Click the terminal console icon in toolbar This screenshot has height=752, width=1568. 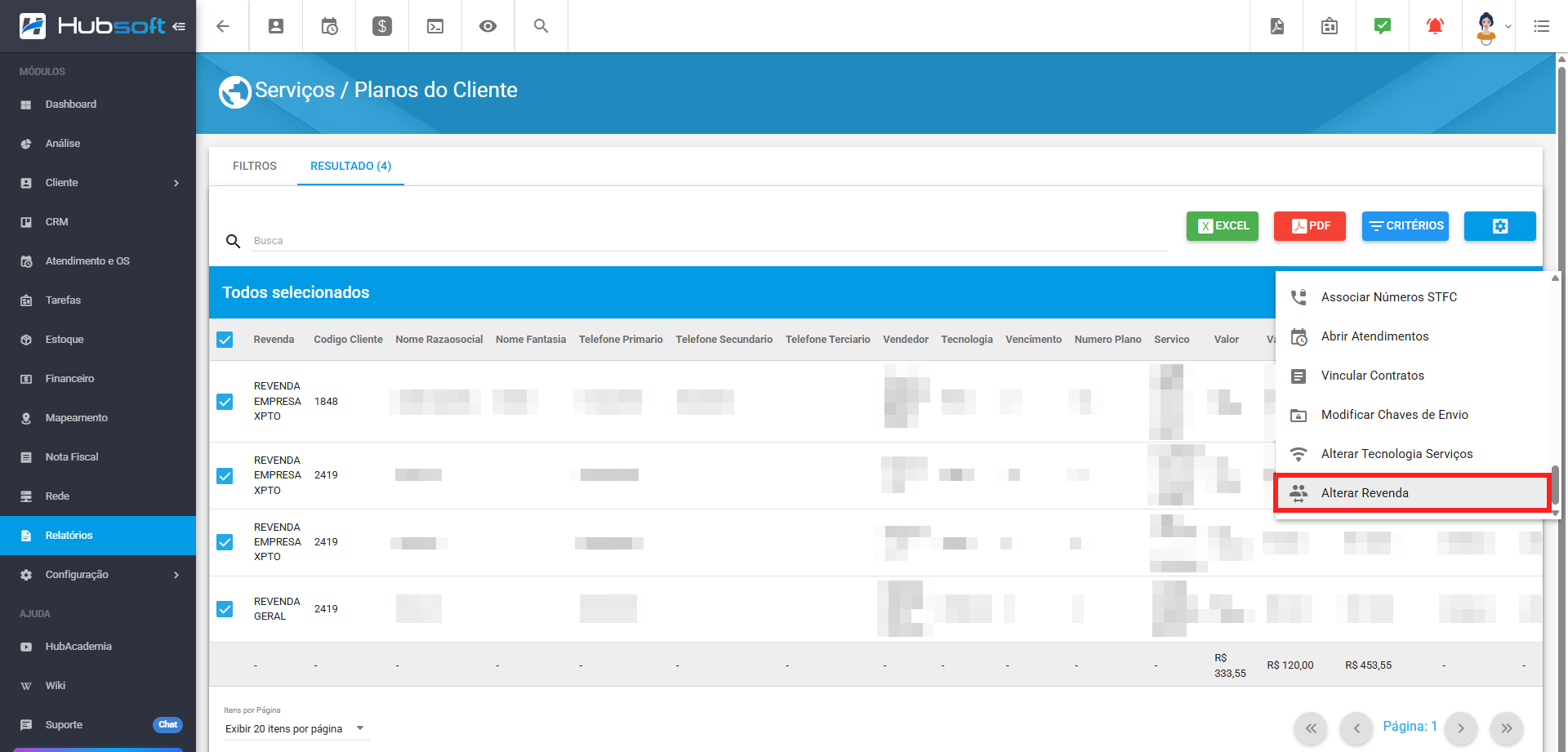pos(435,26)
